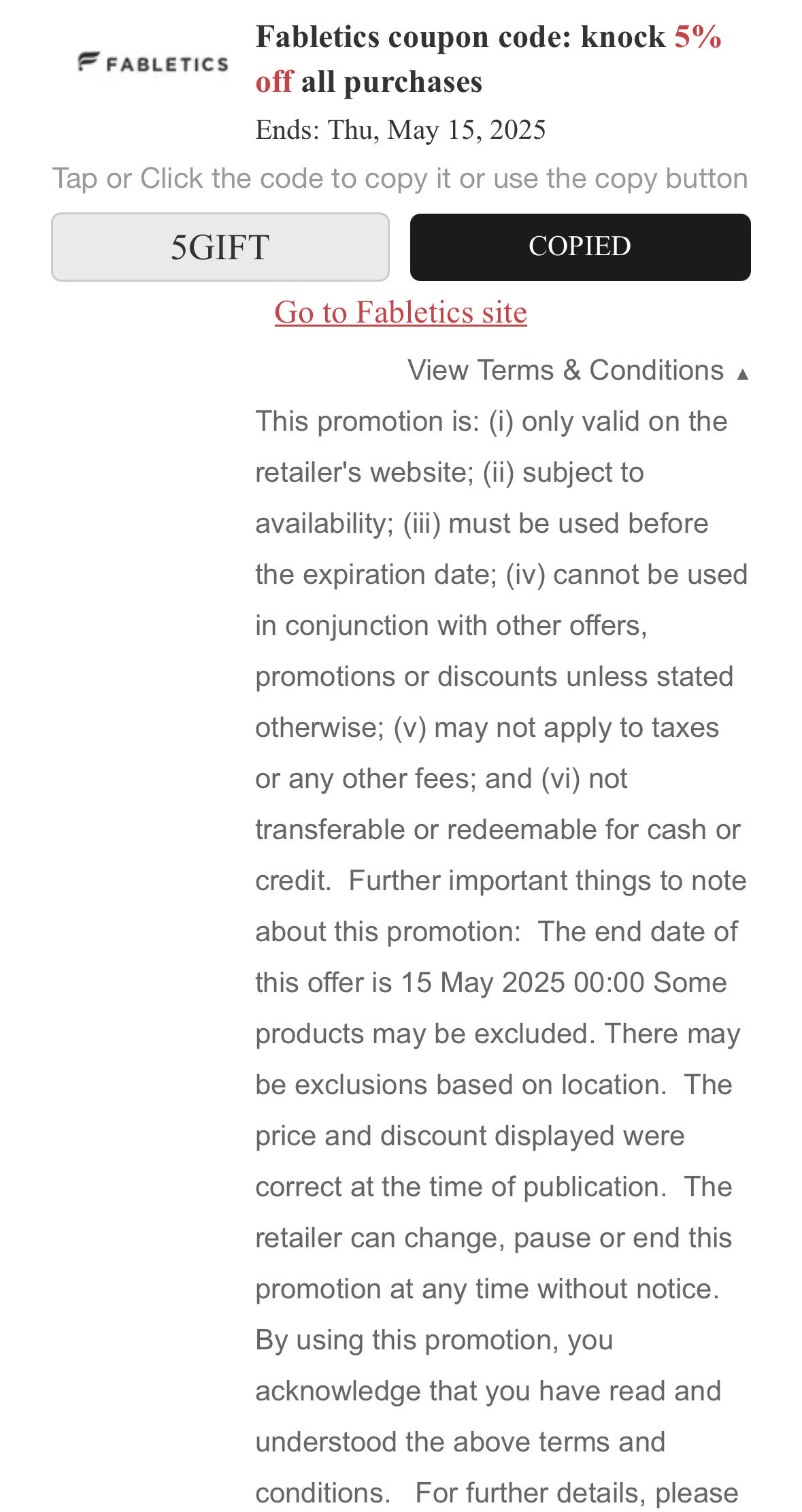Click the gray 5GIFT code box
802x1512 pixels.
point(219,247)
